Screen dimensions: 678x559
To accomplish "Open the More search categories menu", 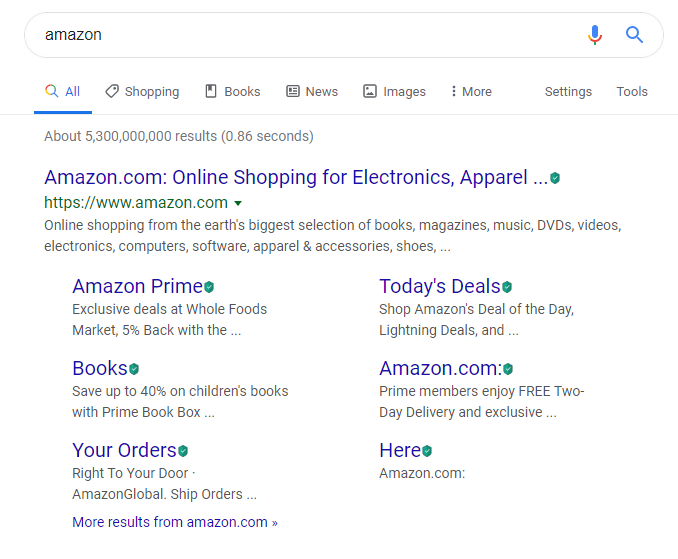I will 471,91.
